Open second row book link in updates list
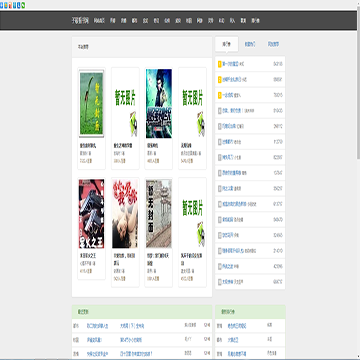 [94, 340]
